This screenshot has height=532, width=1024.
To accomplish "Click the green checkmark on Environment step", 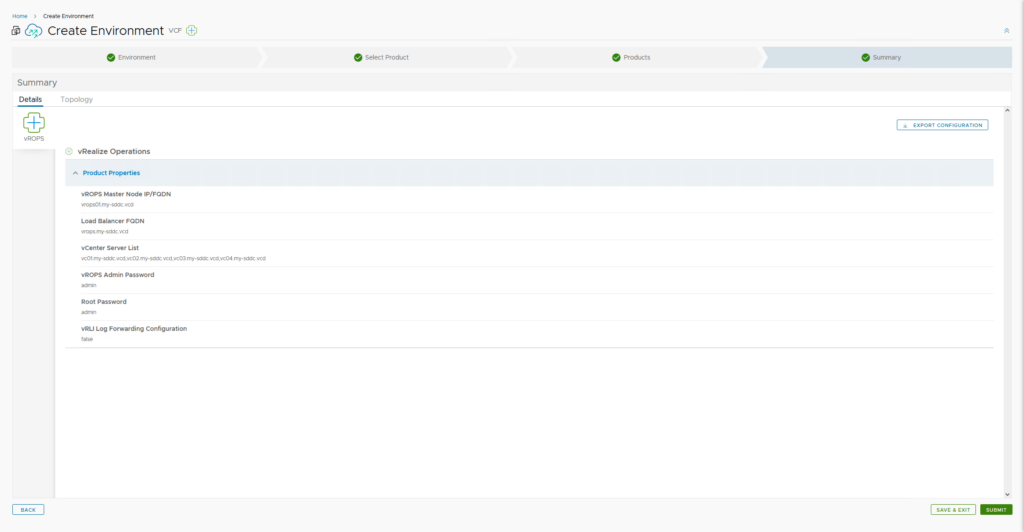I will 111,57.
